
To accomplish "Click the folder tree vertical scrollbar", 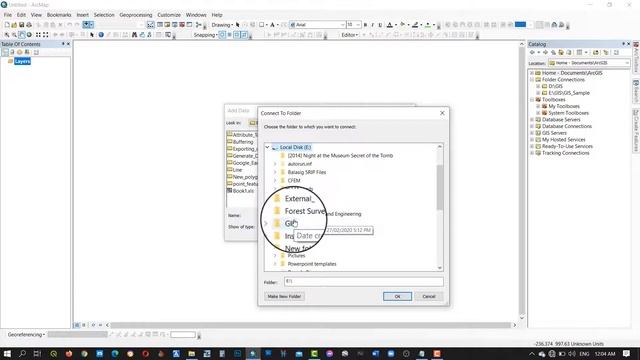I will point(440,188).
